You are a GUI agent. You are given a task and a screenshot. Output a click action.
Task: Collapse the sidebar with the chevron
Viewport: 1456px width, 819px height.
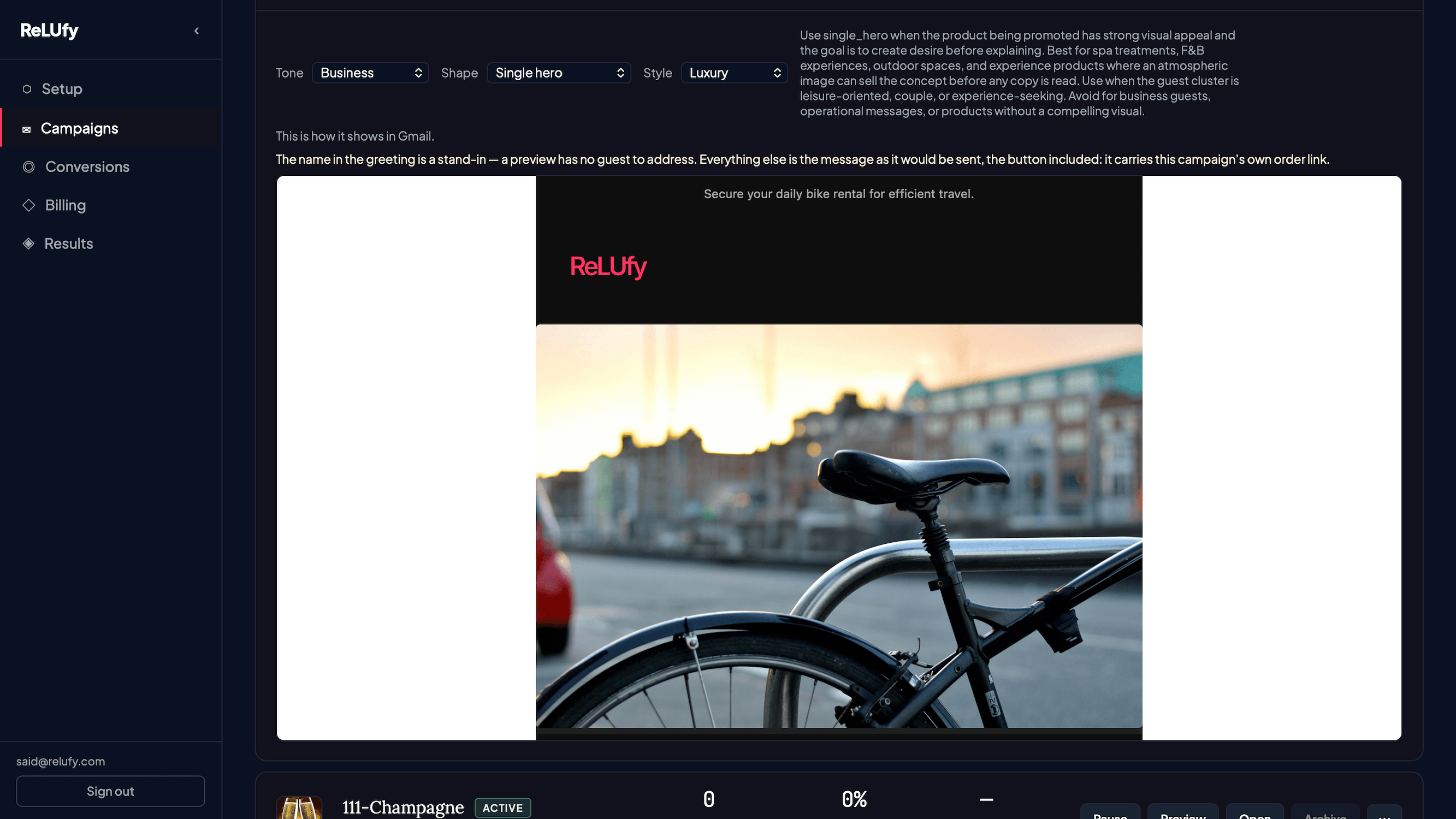point(197,31)
